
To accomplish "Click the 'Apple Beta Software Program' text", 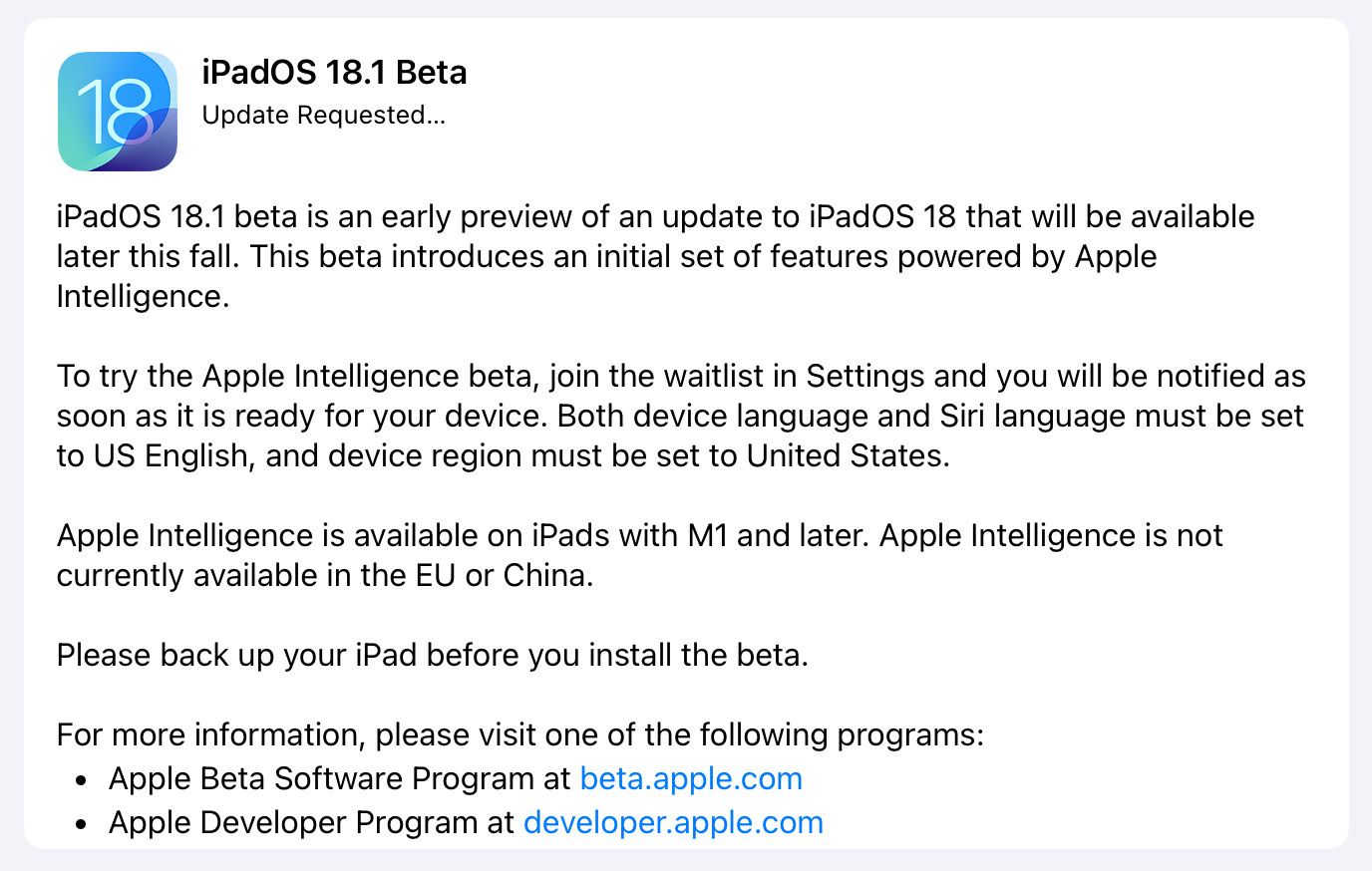I will point(322,778).
